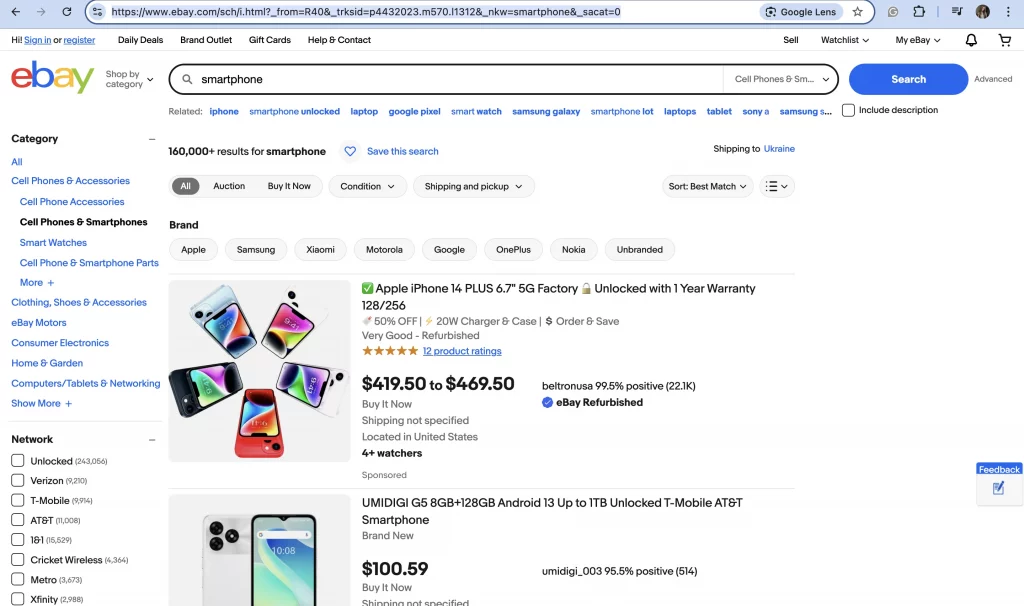Screen dimensions: 1024x606
Task: Open the notifications bell icon
Action: (971, 40)
